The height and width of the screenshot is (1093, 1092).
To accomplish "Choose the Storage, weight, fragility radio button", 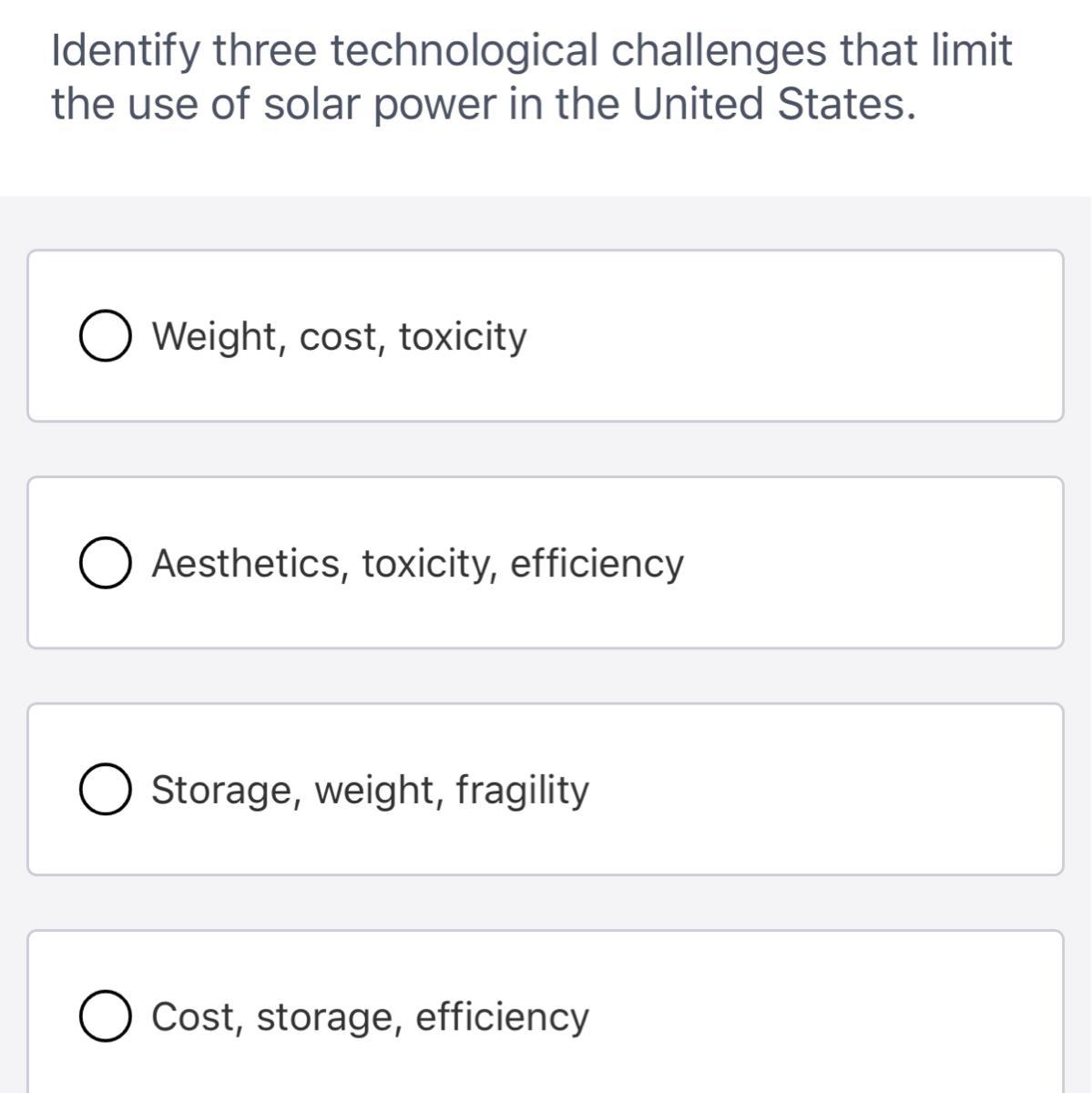I will 103,790.
